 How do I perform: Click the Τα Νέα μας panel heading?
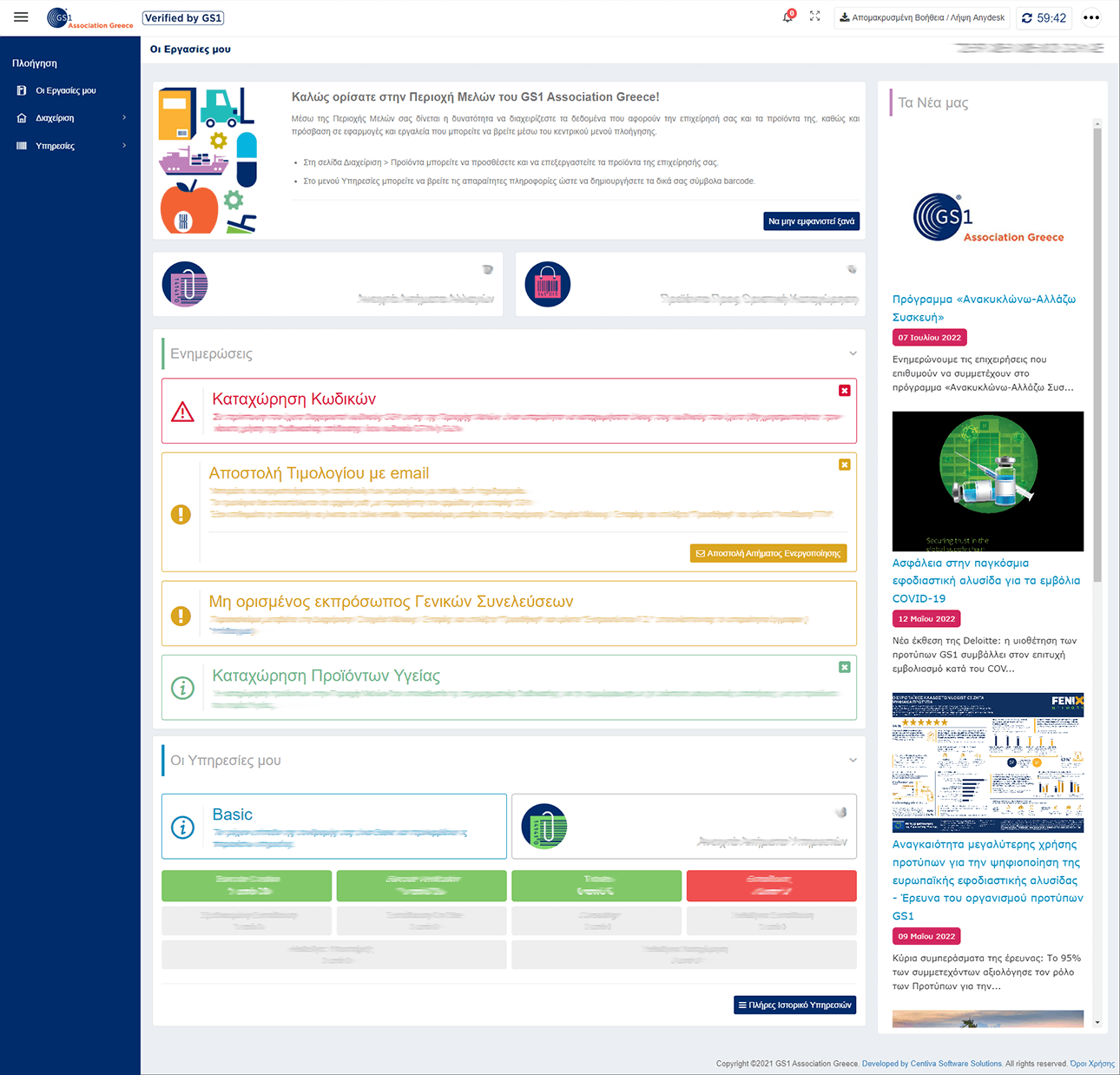pos(933,102)
